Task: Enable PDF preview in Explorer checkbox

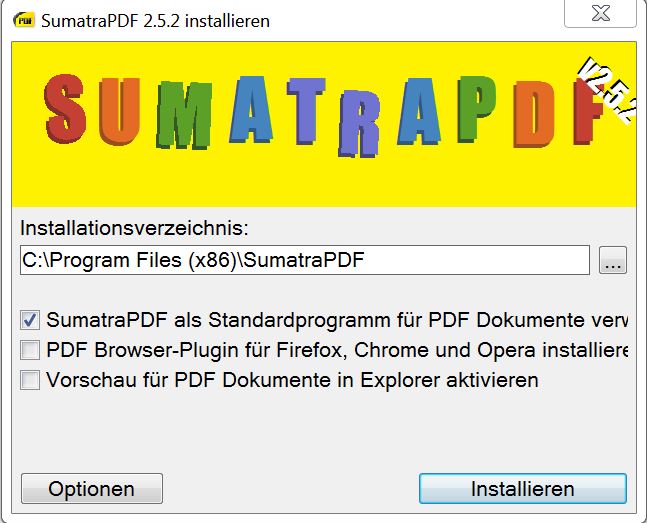Action: click(30, 380)
